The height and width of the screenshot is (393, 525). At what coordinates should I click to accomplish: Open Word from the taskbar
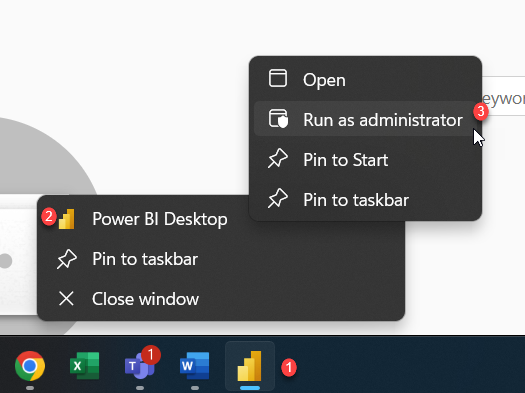click(x=195, y=366)
